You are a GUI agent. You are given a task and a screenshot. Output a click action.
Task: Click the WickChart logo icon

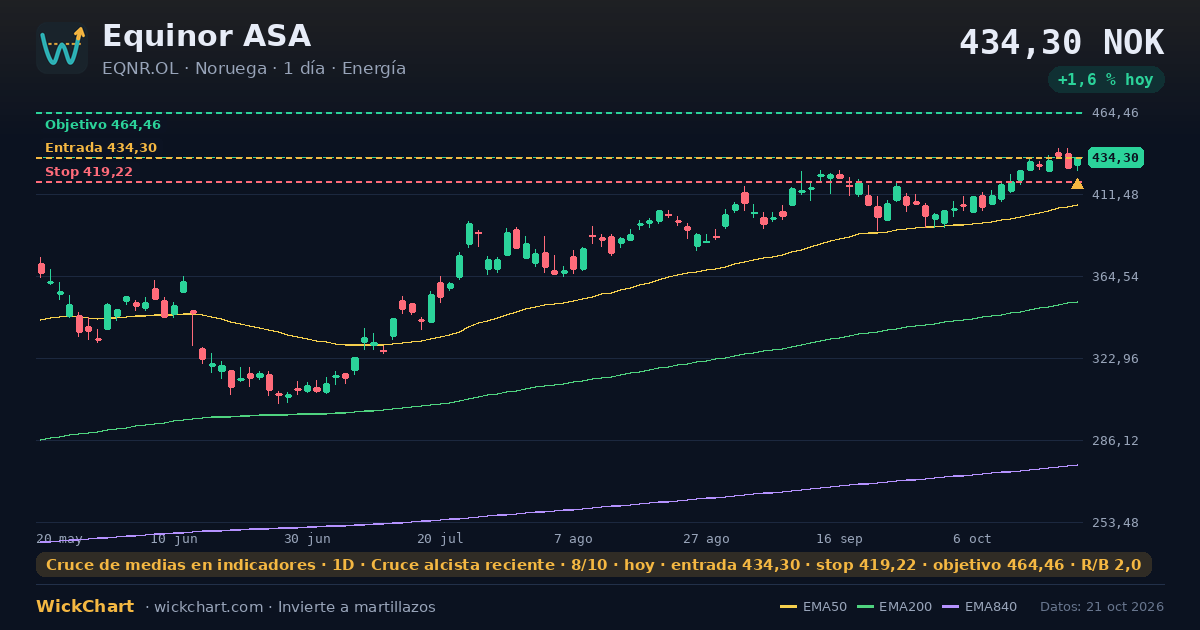point(62,48)
